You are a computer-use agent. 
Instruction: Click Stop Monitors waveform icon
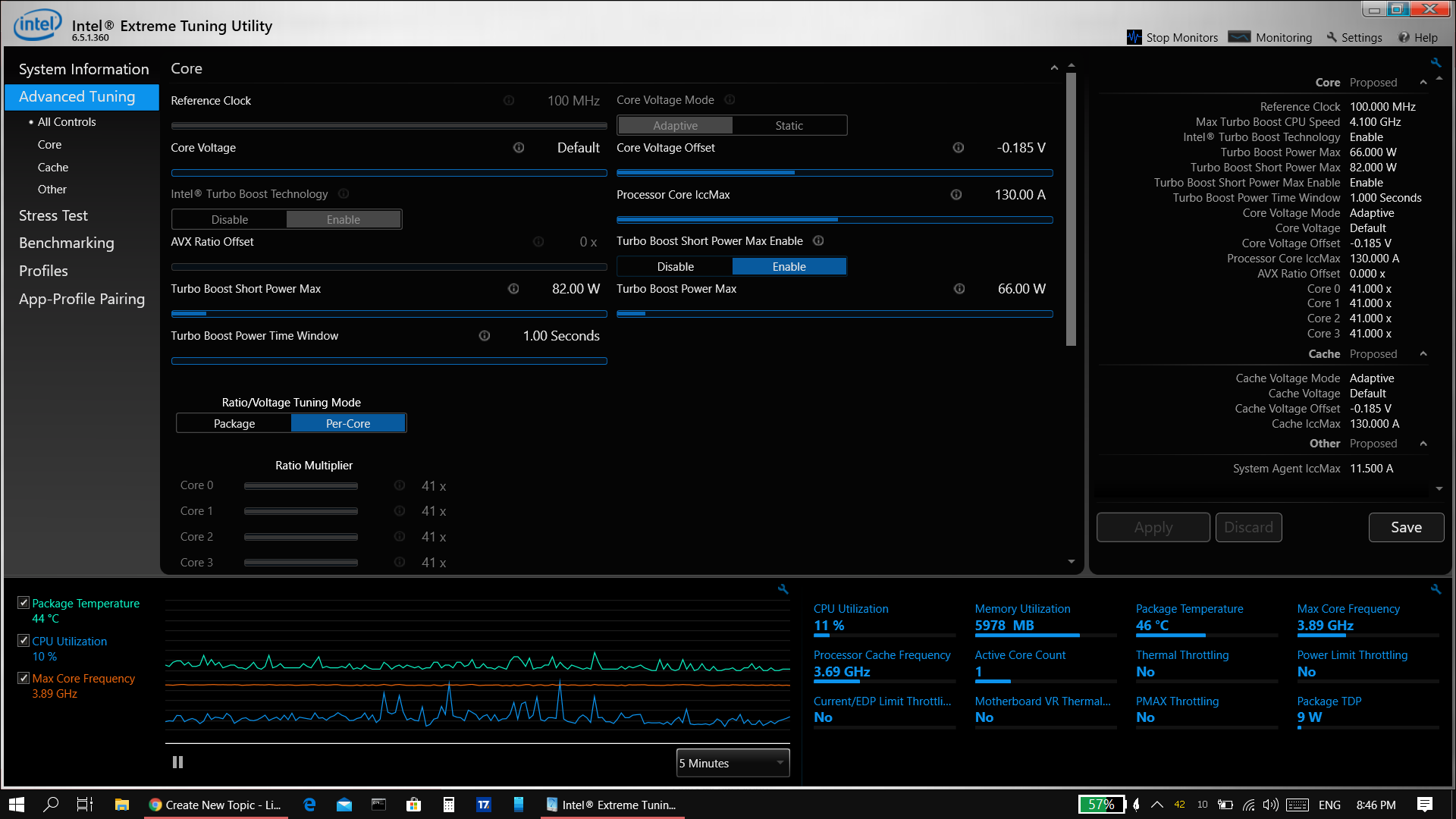click(1134, 37)
